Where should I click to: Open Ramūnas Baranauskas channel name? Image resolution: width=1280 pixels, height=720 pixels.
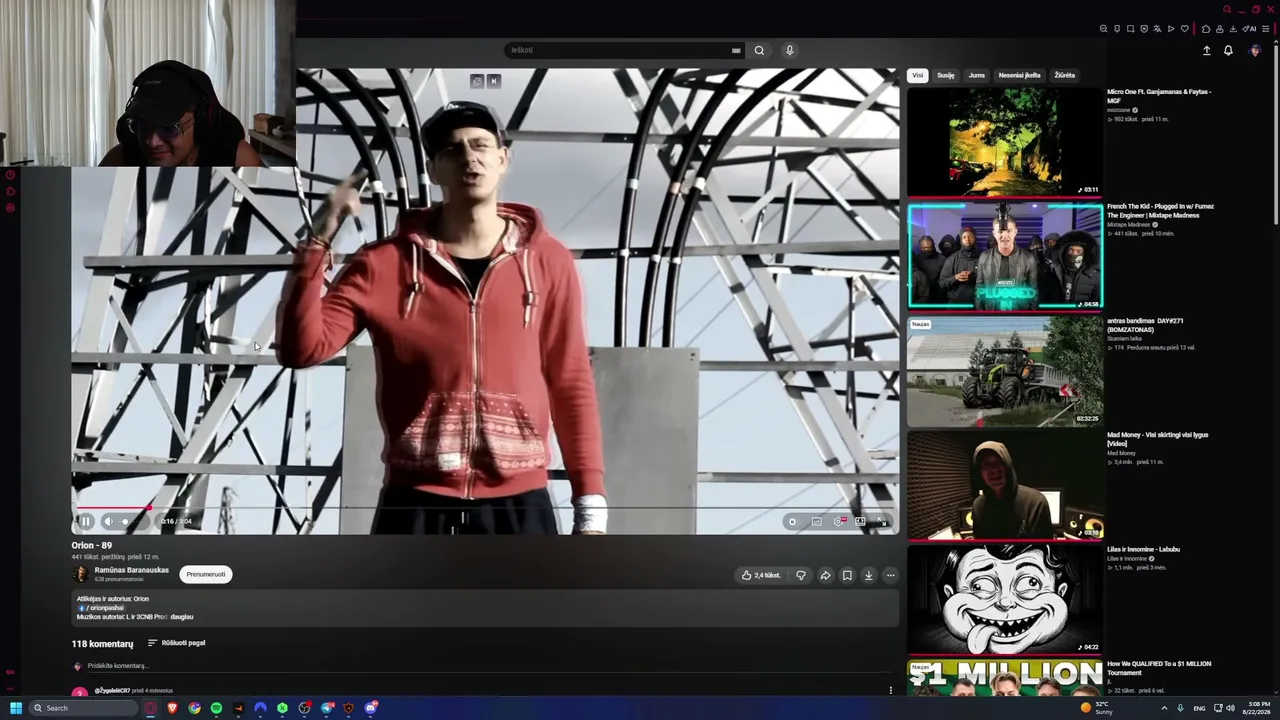click(132, 570)
